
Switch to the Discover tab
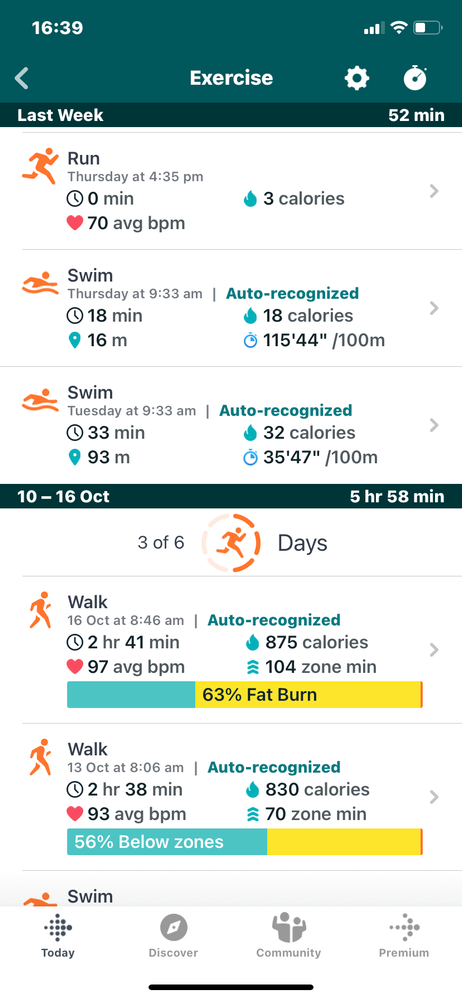(x=173, y=936)
